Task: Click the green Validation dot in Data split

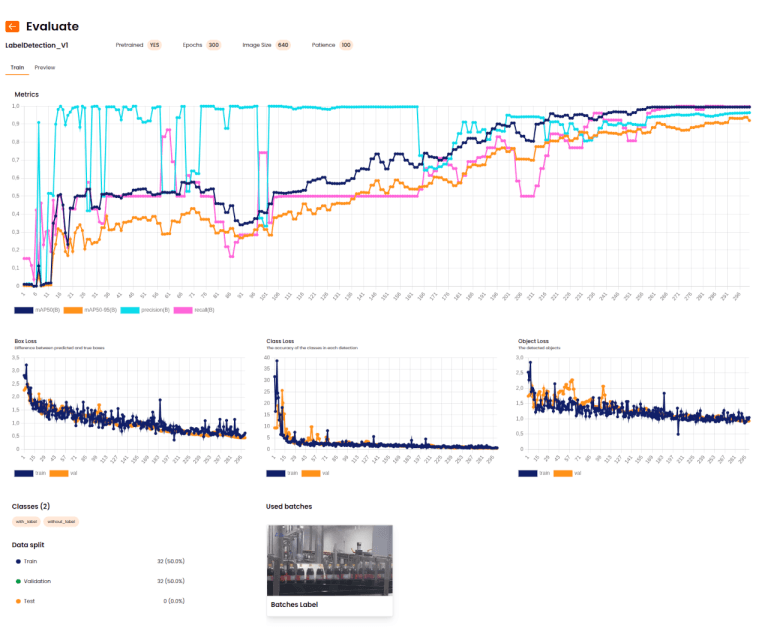Action: [x=18, y=581]
